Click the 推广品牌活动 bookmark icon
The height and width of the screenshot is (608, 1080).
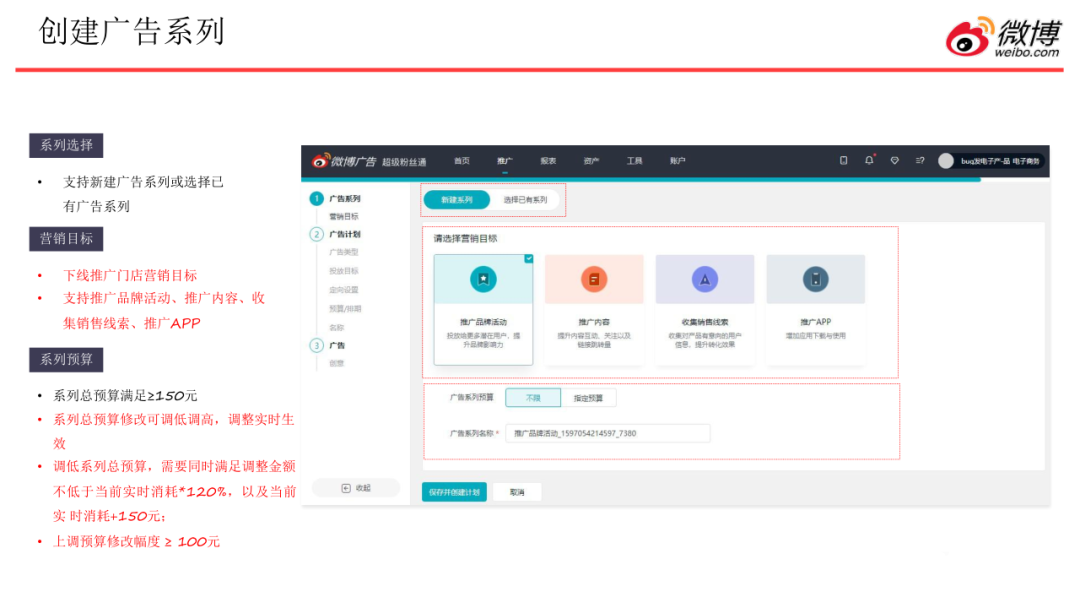[483, 280]
